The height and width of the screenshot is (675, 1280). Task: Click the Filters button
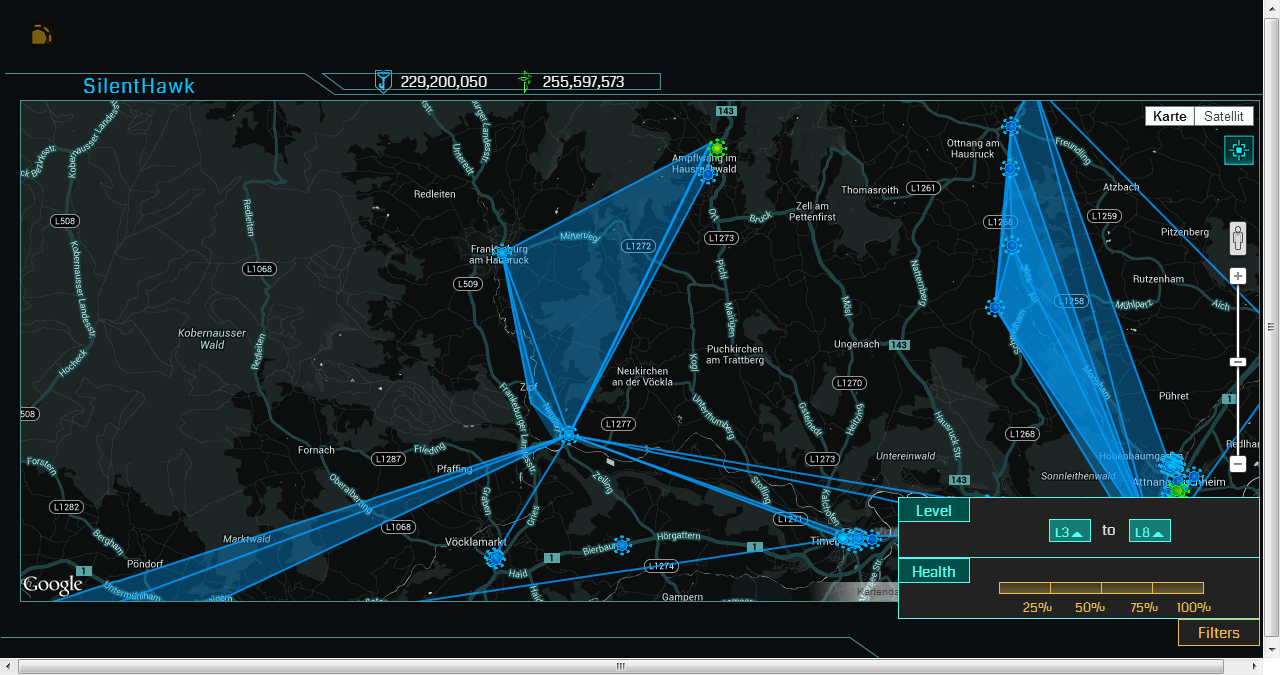pos(1218,632)
